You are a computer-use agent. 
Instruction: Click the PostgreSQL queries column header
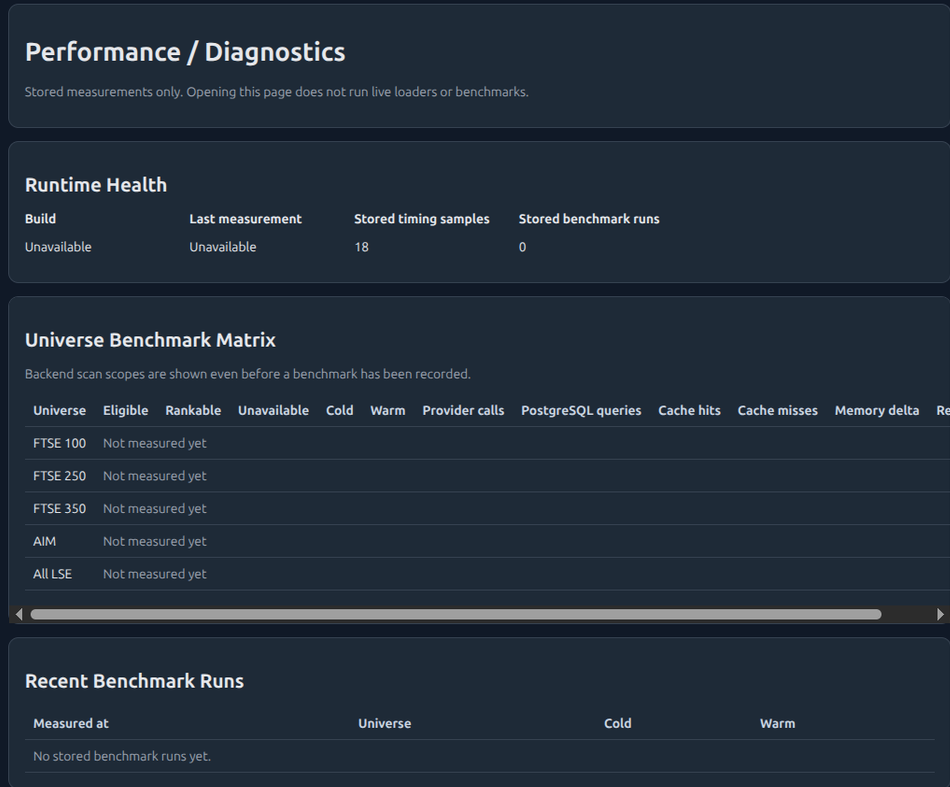pyautogui.click(x=581, y=410)
